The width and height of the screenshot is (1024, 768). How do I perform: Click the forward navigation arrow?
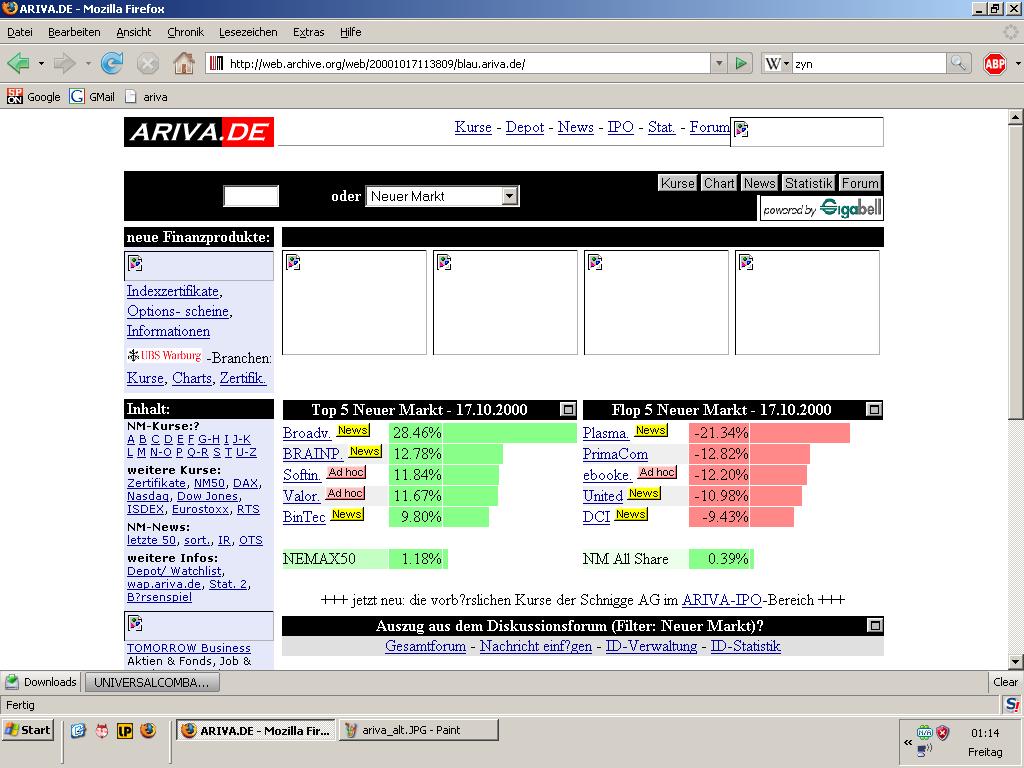tap(64, 63)
